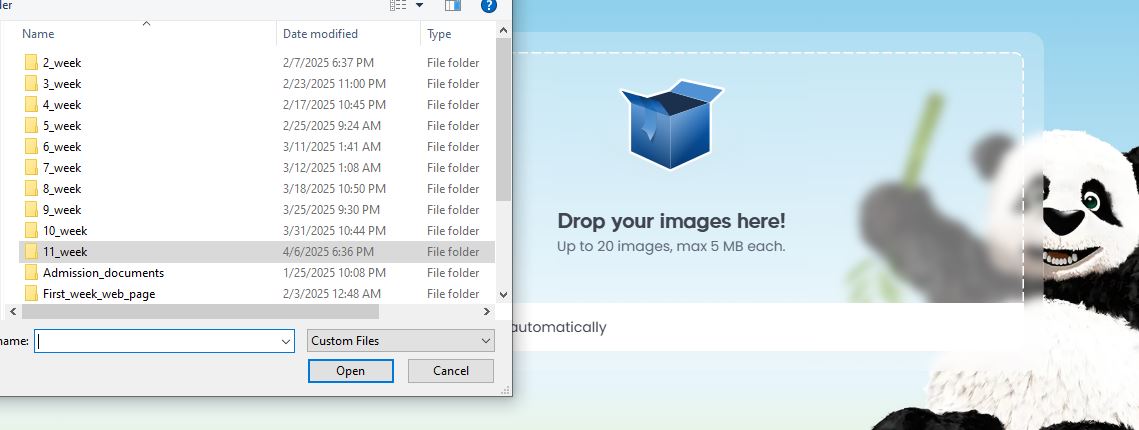Click the File folder type of 11_week
1139x430 pixels.
453,252
